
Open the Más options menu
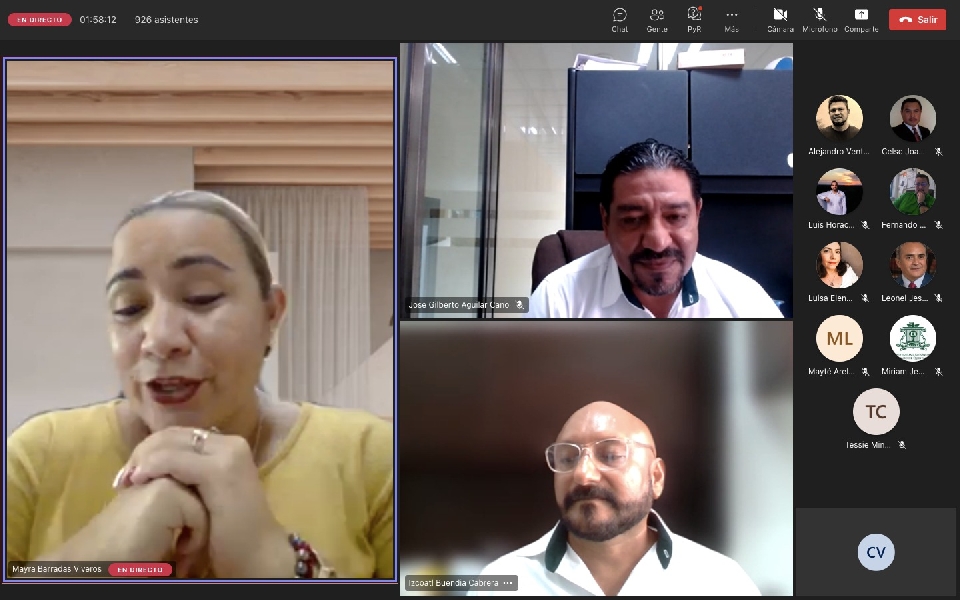point(731,18)
